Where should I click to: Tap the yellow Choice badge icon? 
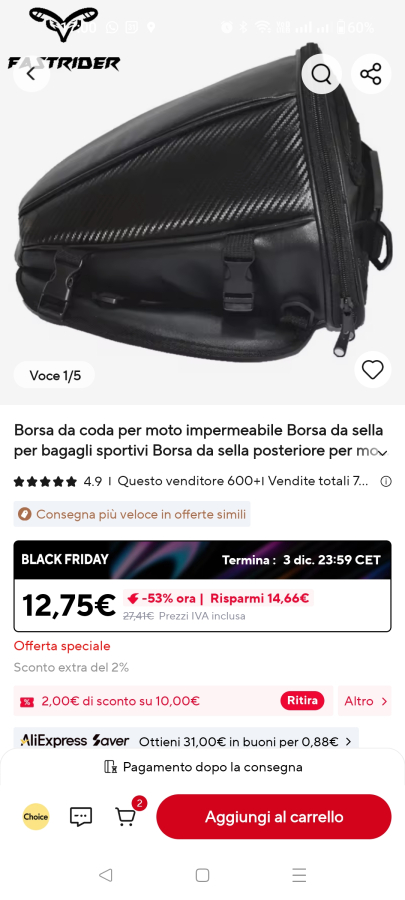point(36,816)
